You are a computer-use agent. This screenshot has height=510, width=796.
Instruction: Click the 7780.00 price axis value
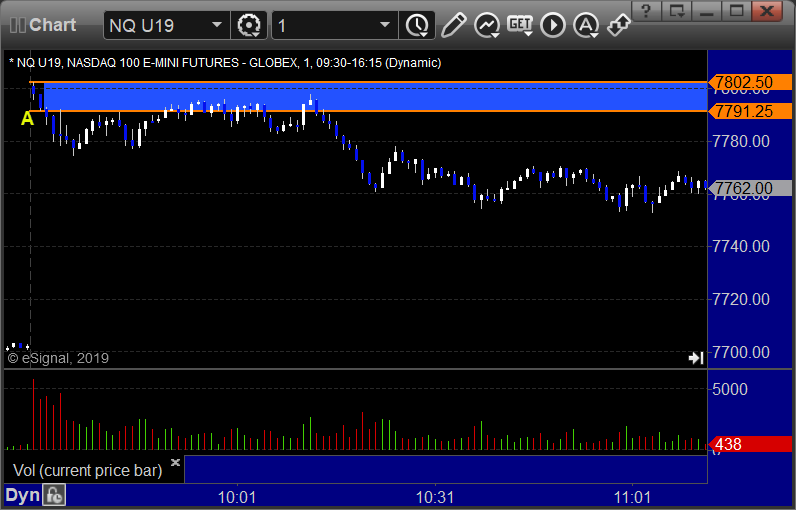(741, 141)
